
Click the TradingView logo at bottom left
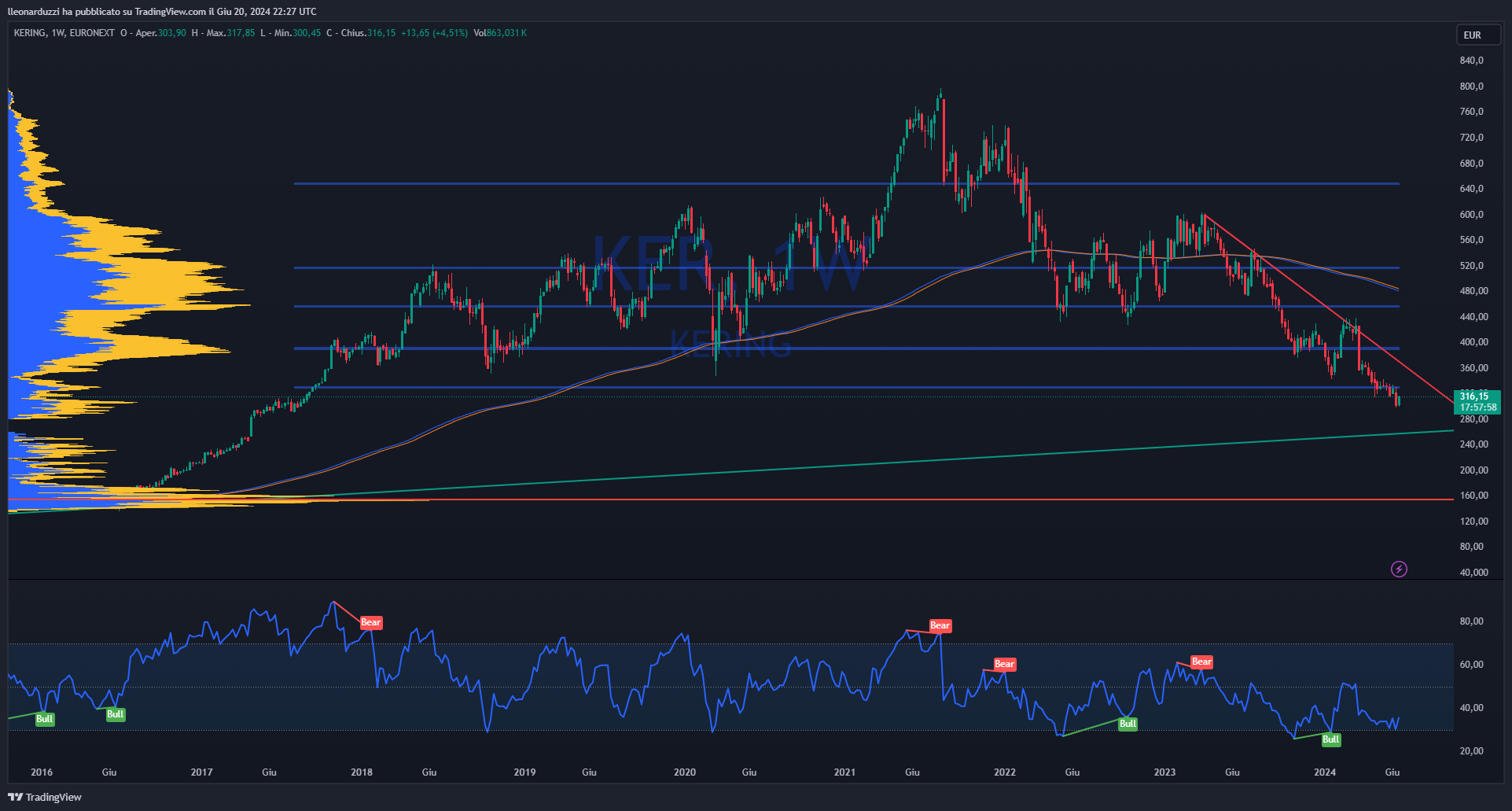[45, 797]
